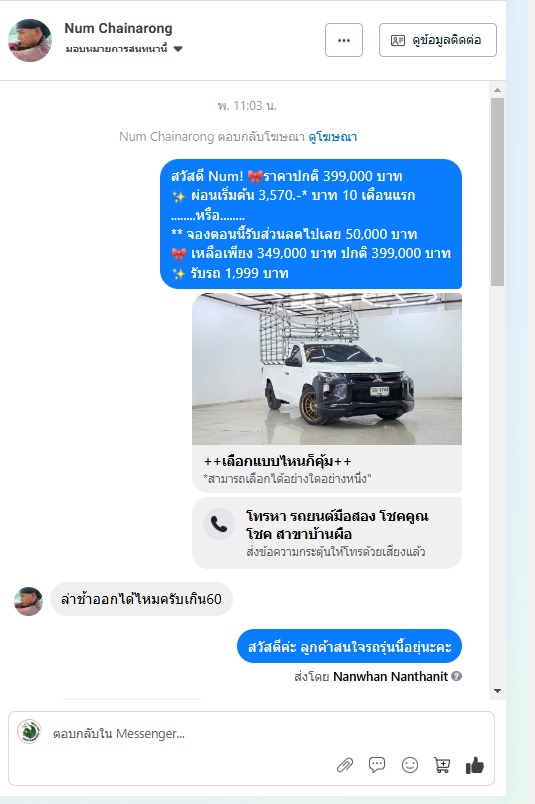Click the help question mark beside Nanwhan Nanthanit

[457, 676]
